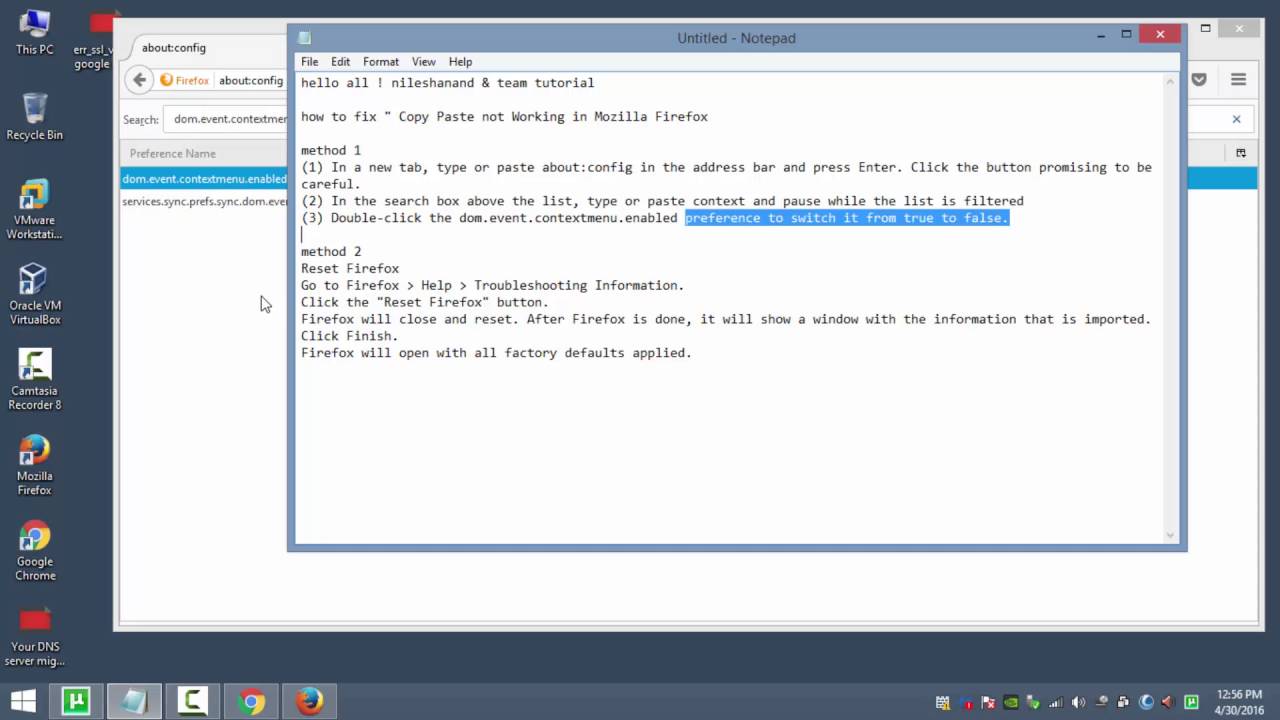Open the Windows Start button
This screenshot has height=720, width=1280.
coord(23,701)
